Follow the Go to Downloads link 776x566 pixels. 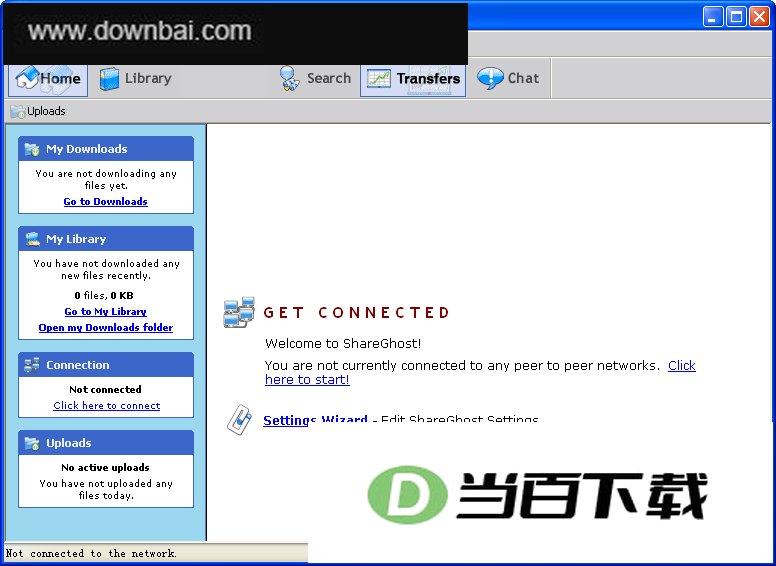pos(105,201)
